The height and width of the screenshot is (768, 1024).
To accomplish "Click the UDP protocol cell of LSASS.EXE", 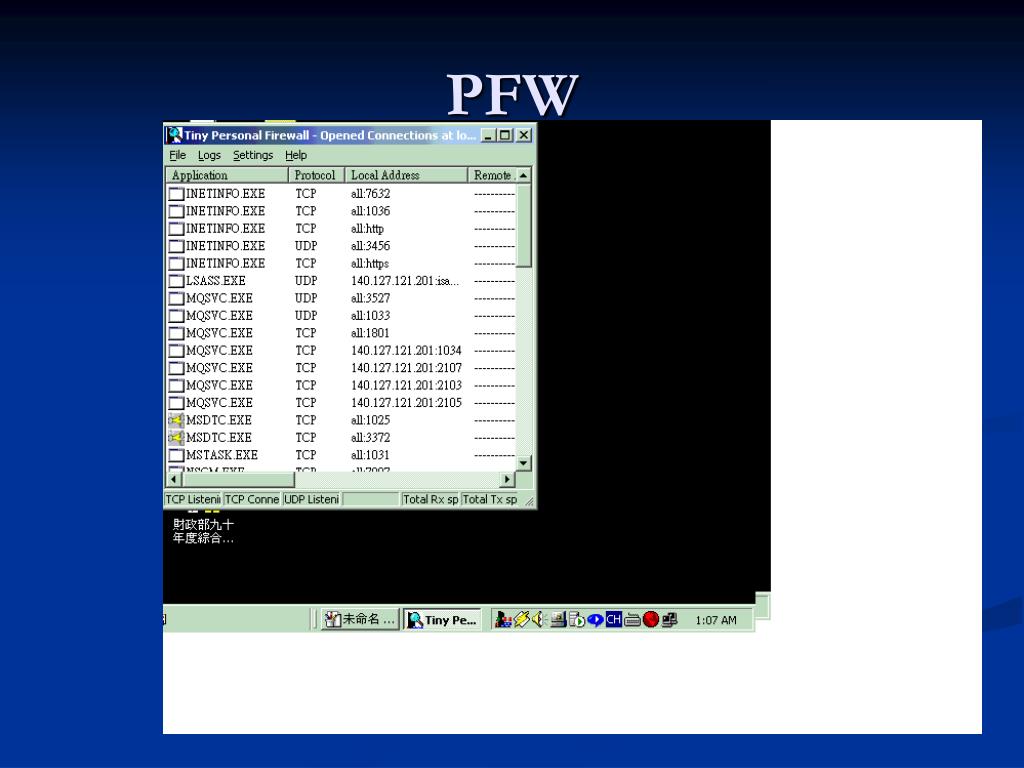I will [306, 281].
